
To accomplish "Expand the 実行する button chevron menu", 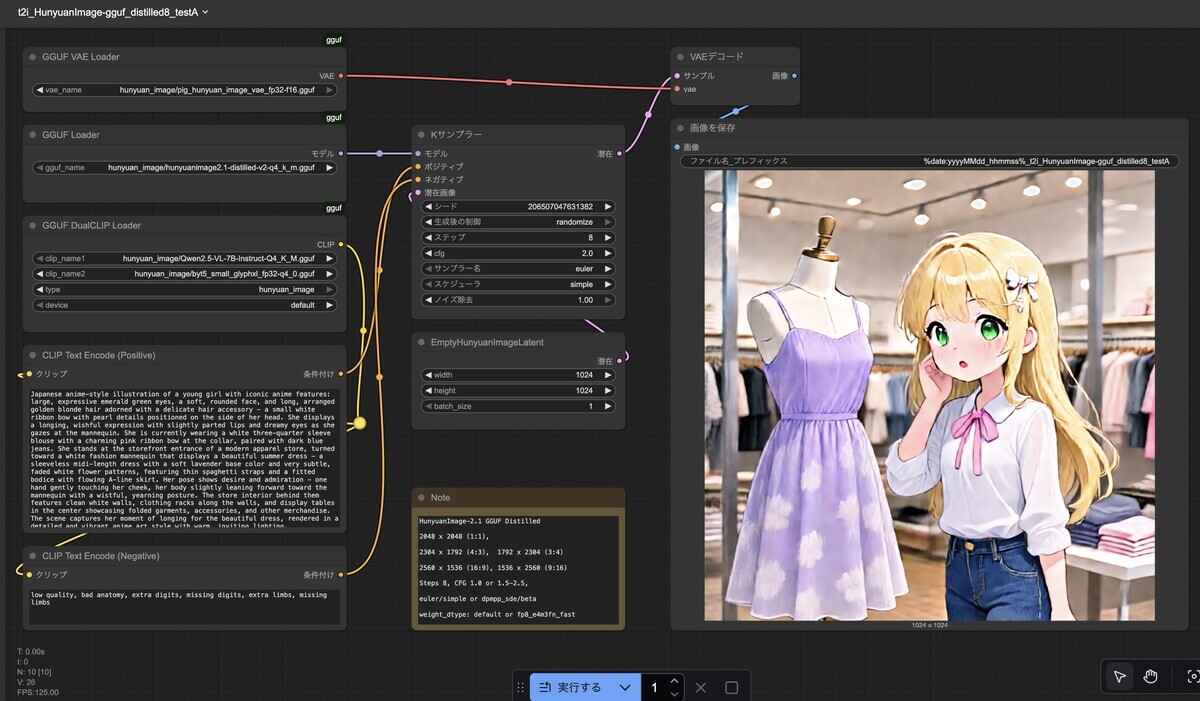I will tap(625, 687).
